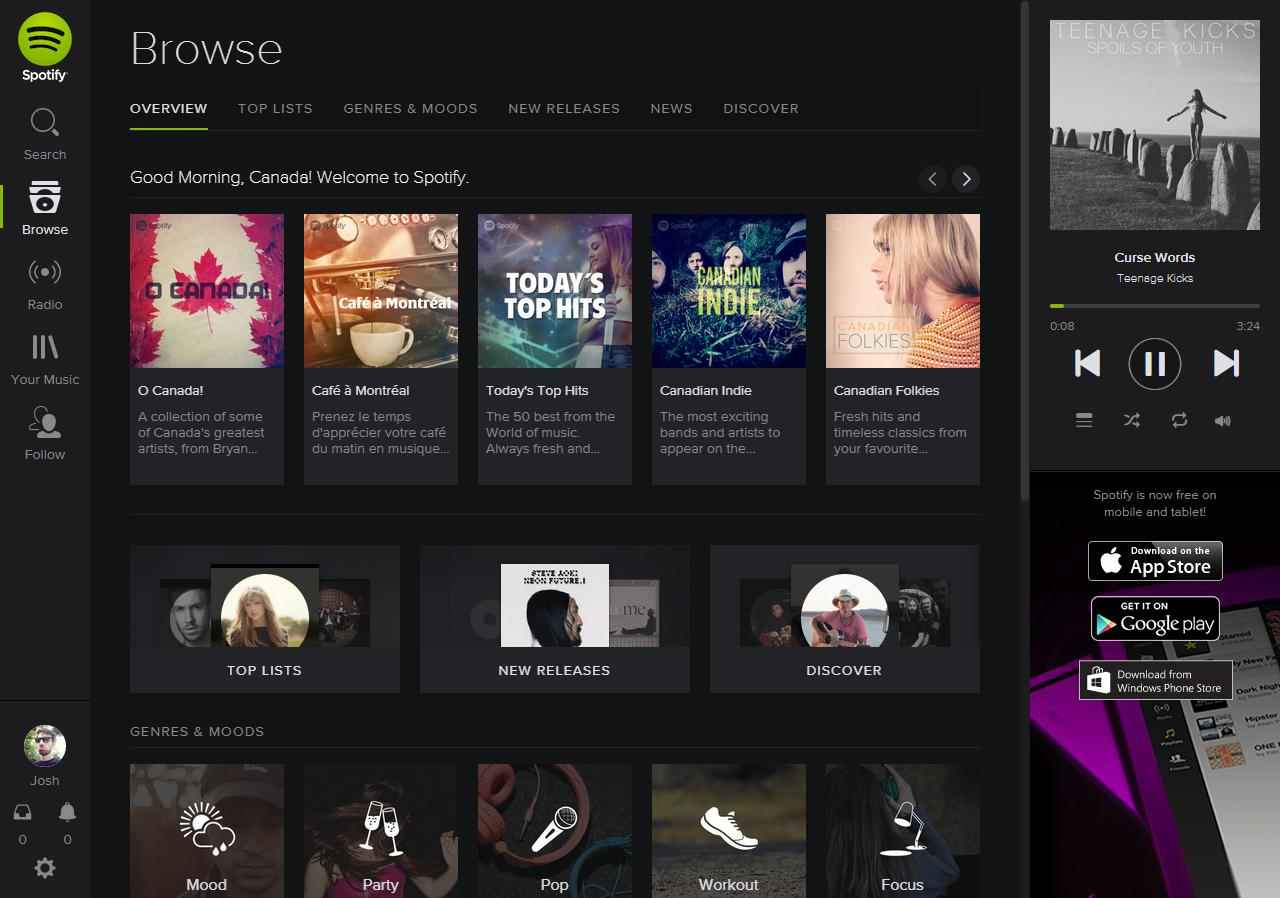Pause the current song
This screenshot has width=1280, height=898.
tap(1155, 363)
